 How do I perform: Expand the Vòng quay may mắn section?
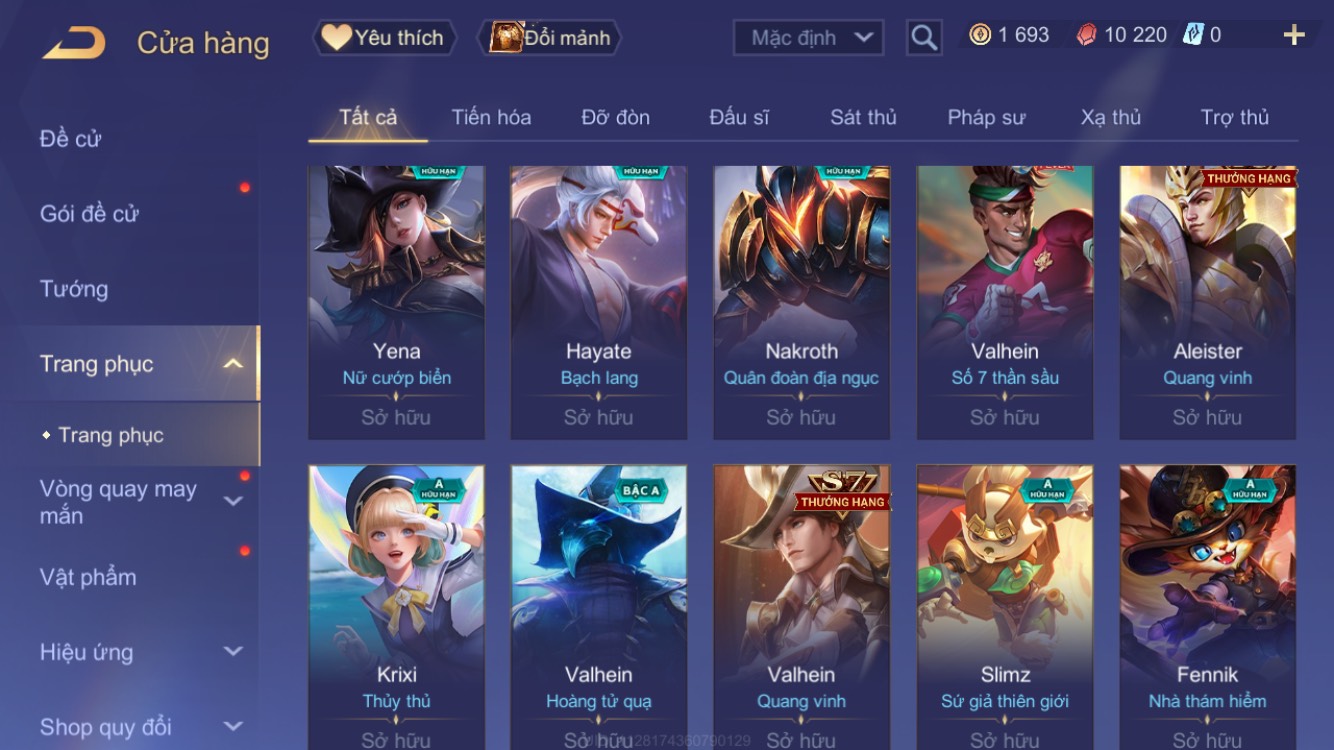pos(233,501)
